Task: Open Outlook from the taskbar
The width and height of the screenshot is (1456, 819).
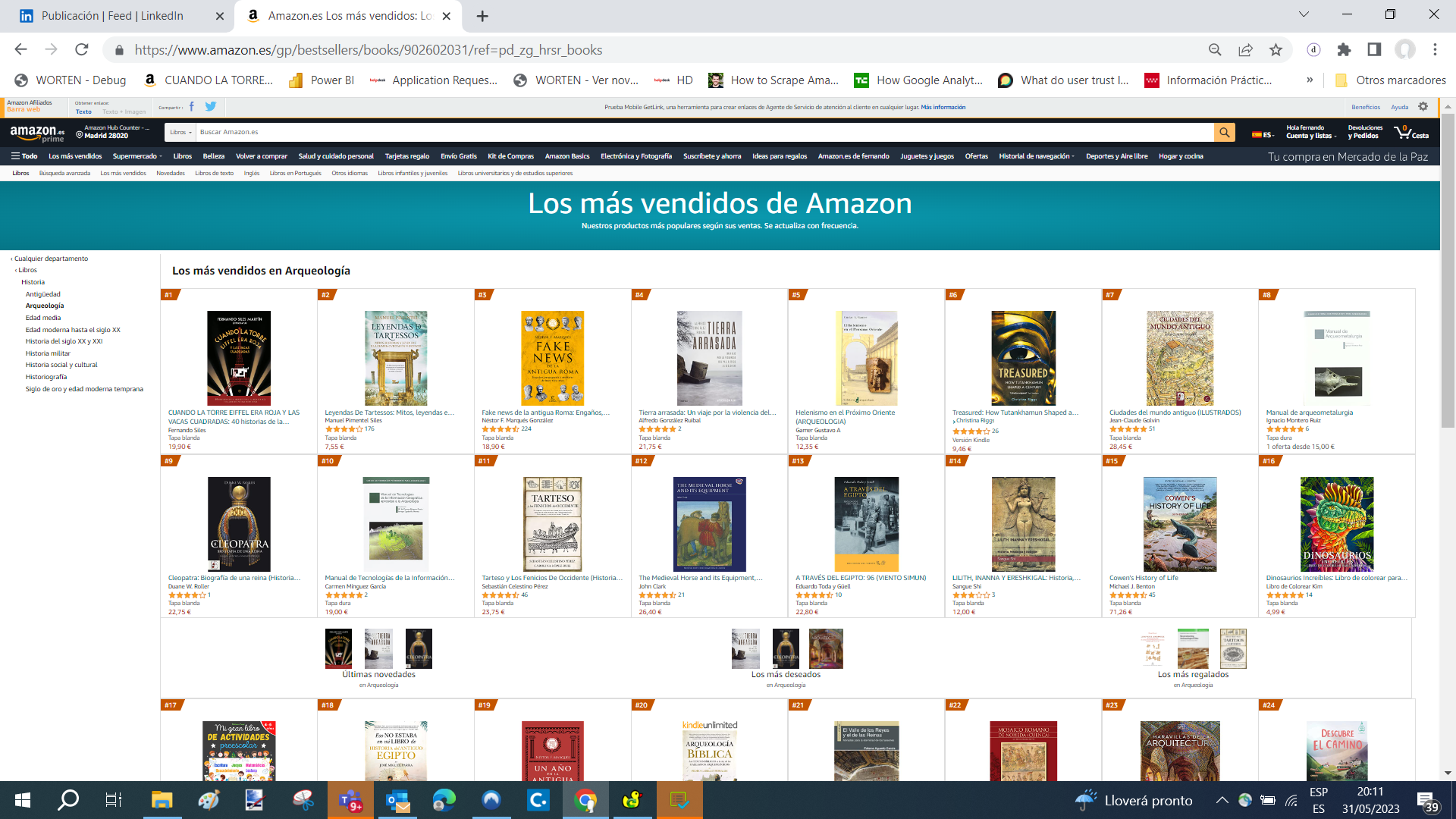Action: pos(397,800)
